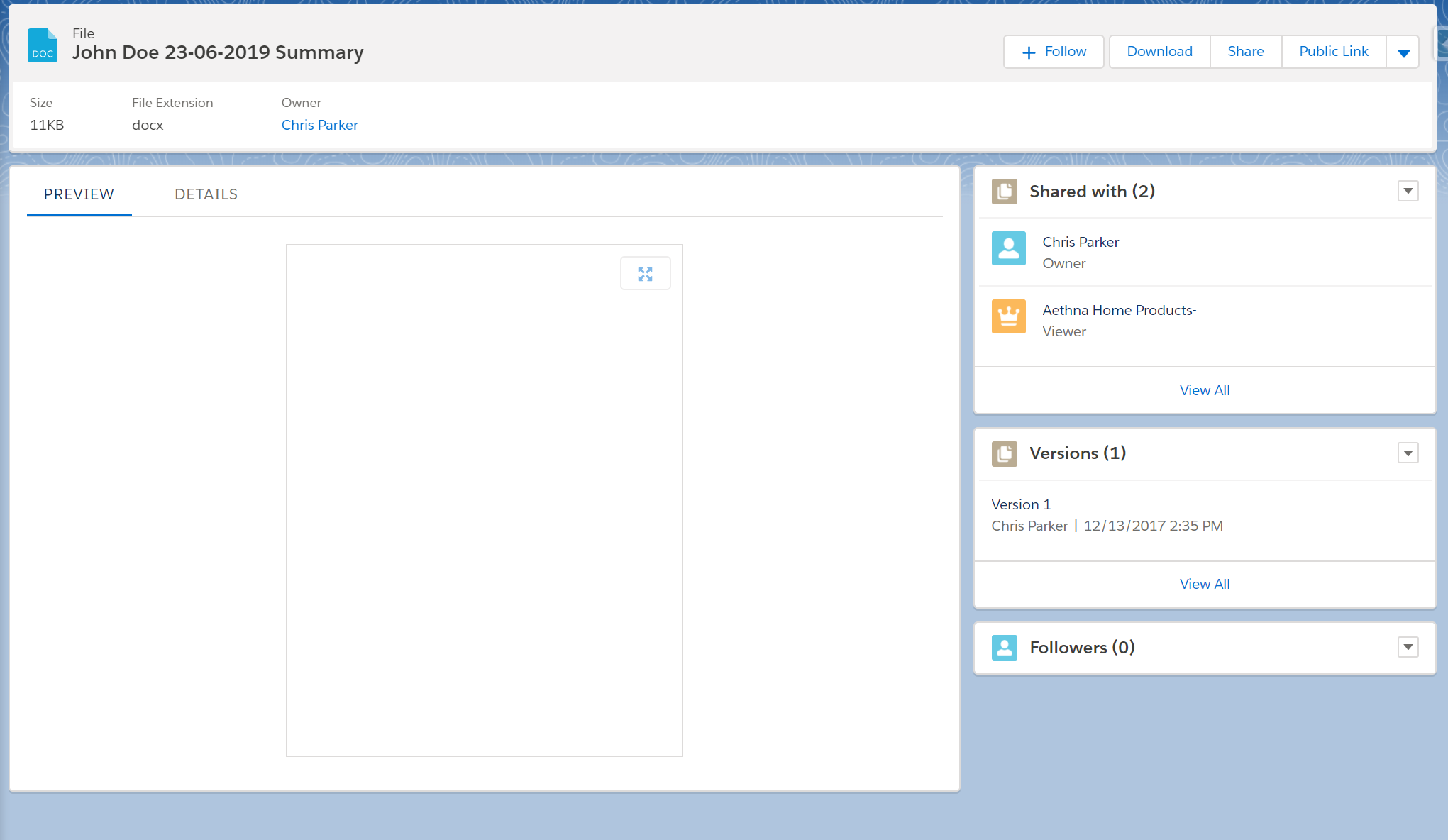Viewport: 1448px width, 840px height.
Task: Click the Share button
Action: tap(1245, 52)
